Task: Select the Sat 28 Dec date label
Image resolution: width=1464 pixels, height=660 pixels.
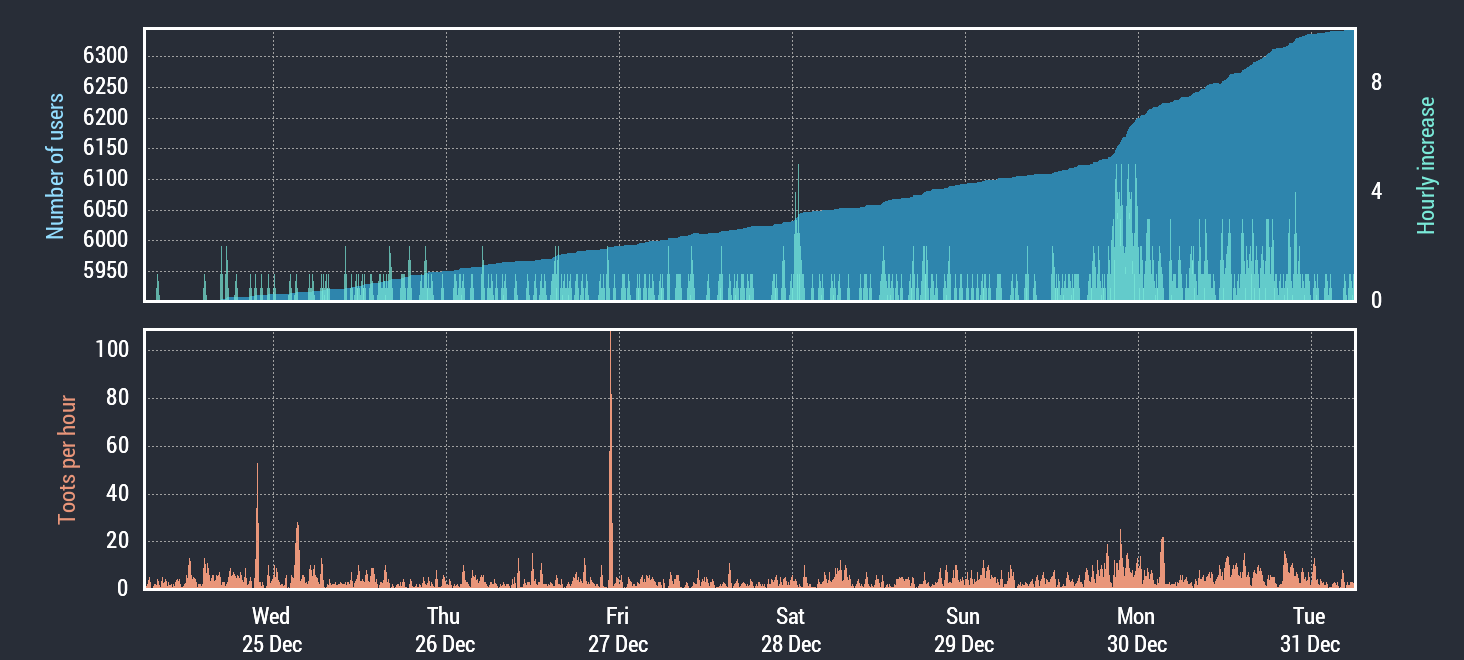Action: 790,630
